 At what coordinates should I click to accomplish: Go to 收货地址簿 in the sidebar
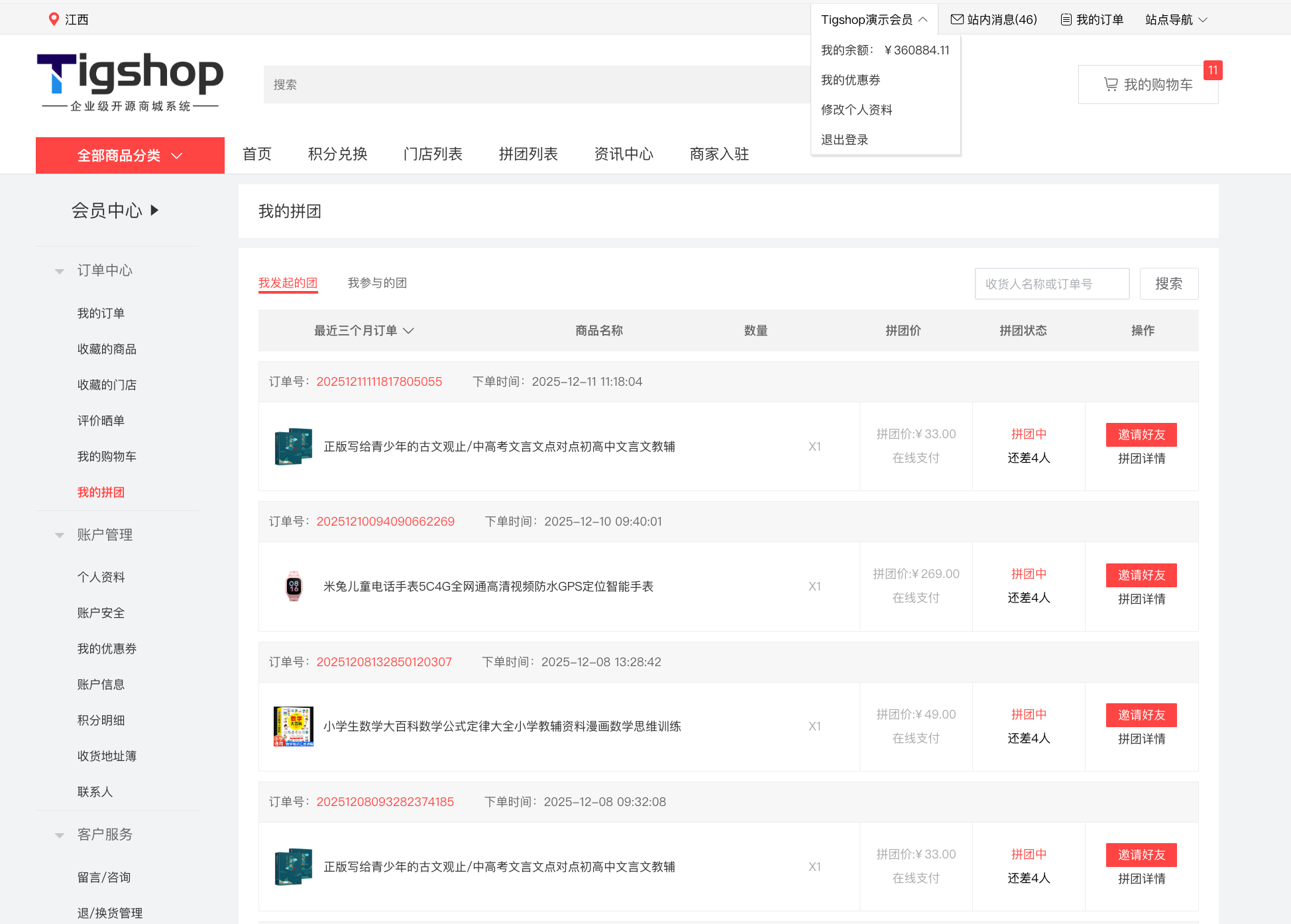pos(107,756)
